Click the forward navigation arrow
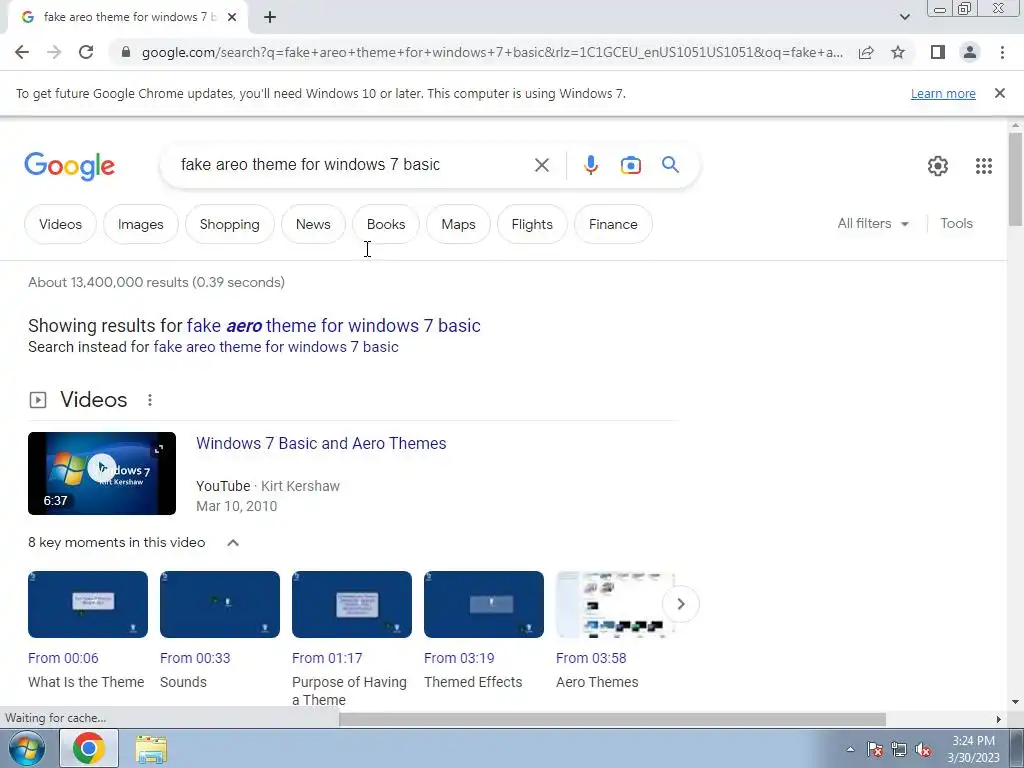Image resolution: width=1024 pixels, height=768 pixels. [x=54, y=52]
